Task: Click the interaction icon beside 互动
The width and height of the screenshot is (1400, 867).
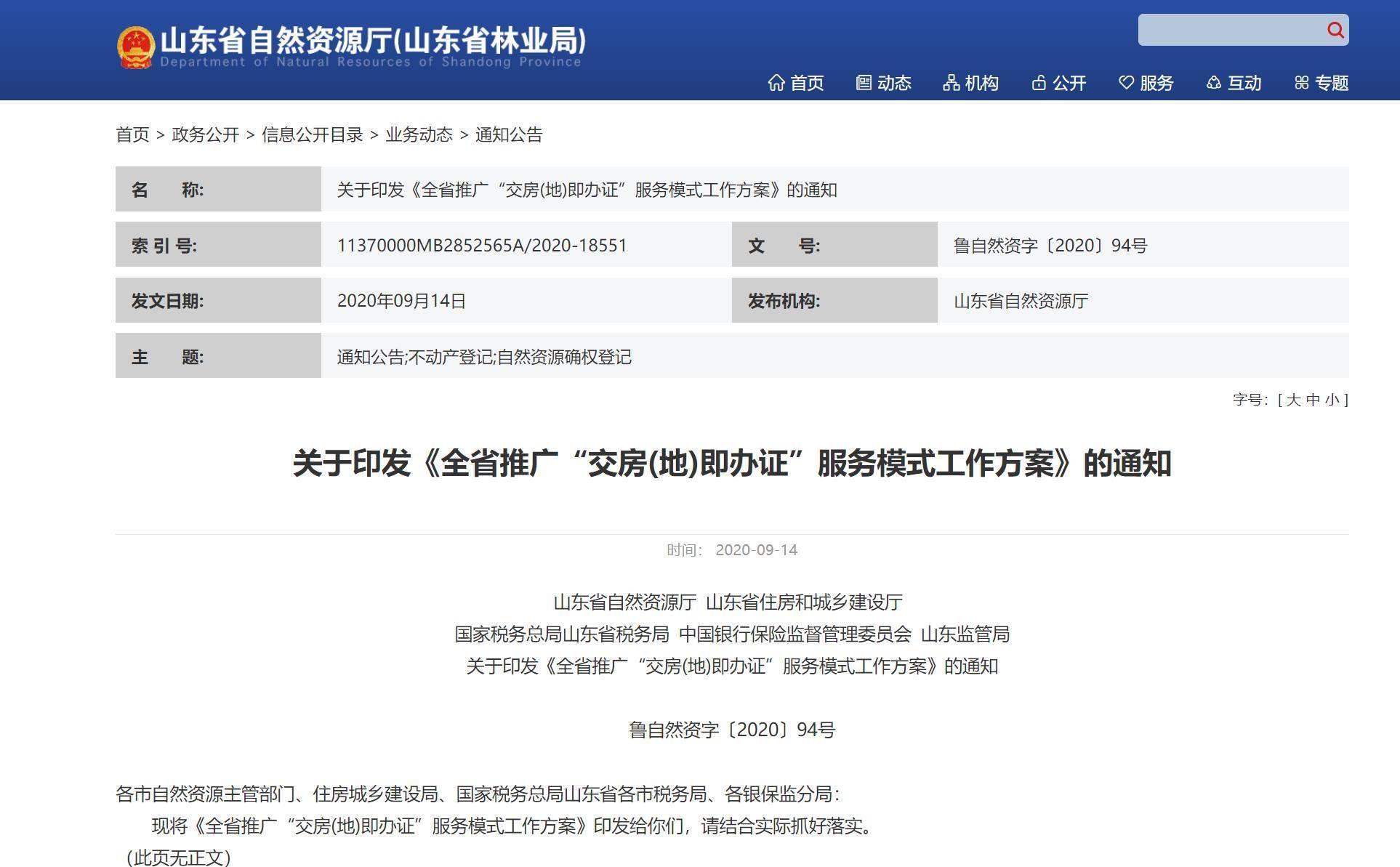Action: click(x=1214, y=83)
